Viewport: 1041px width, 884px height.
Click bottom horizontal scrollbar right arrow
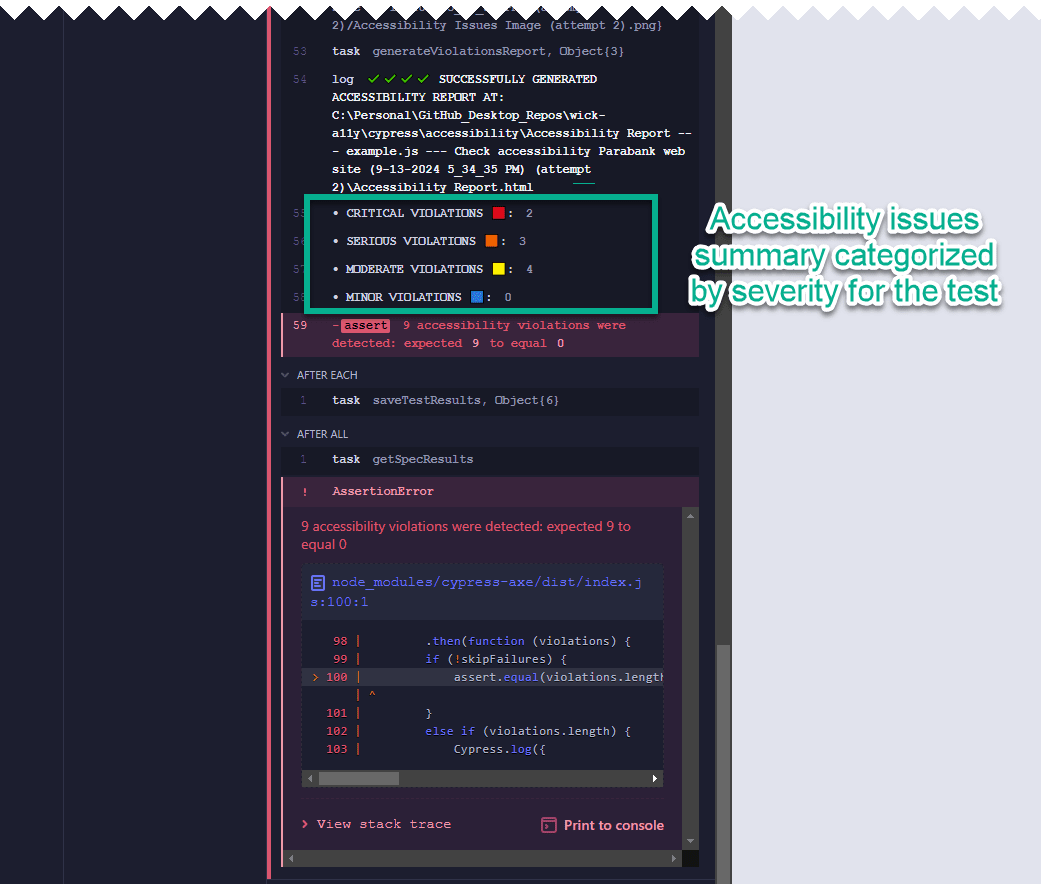pos(674,859)
